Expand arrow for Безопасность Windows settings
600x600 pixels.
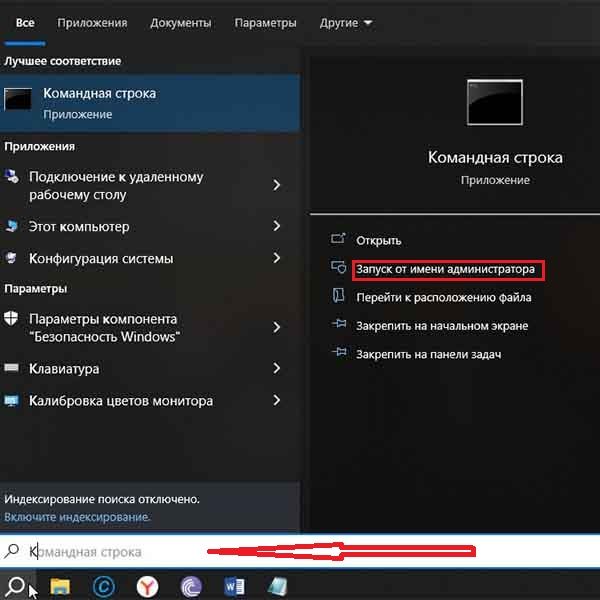[276, 328]
